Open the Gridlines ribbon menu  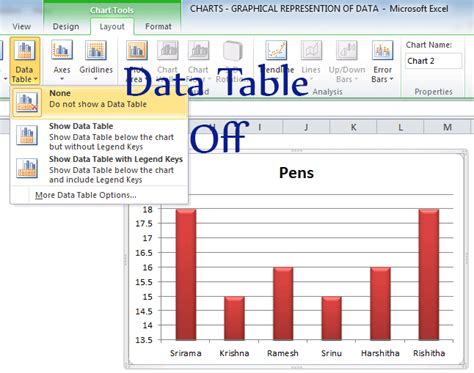(x=96, y=61)
